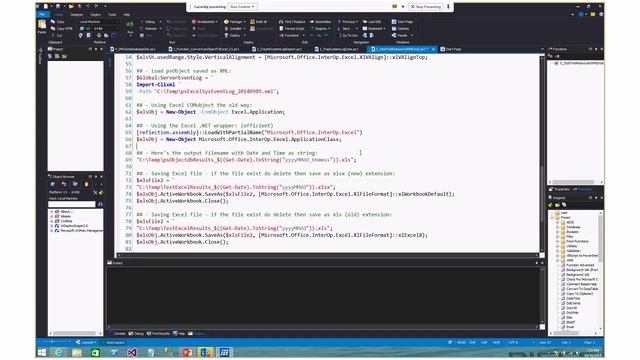
Task: Click the Windows Start button
Action: 42,352
